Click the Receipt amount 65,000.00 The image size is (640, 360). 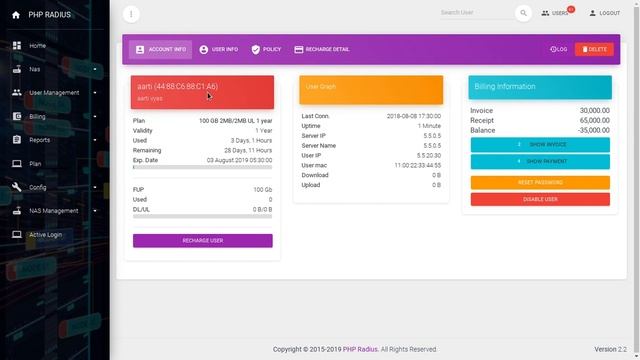click(x=595, y=120)
